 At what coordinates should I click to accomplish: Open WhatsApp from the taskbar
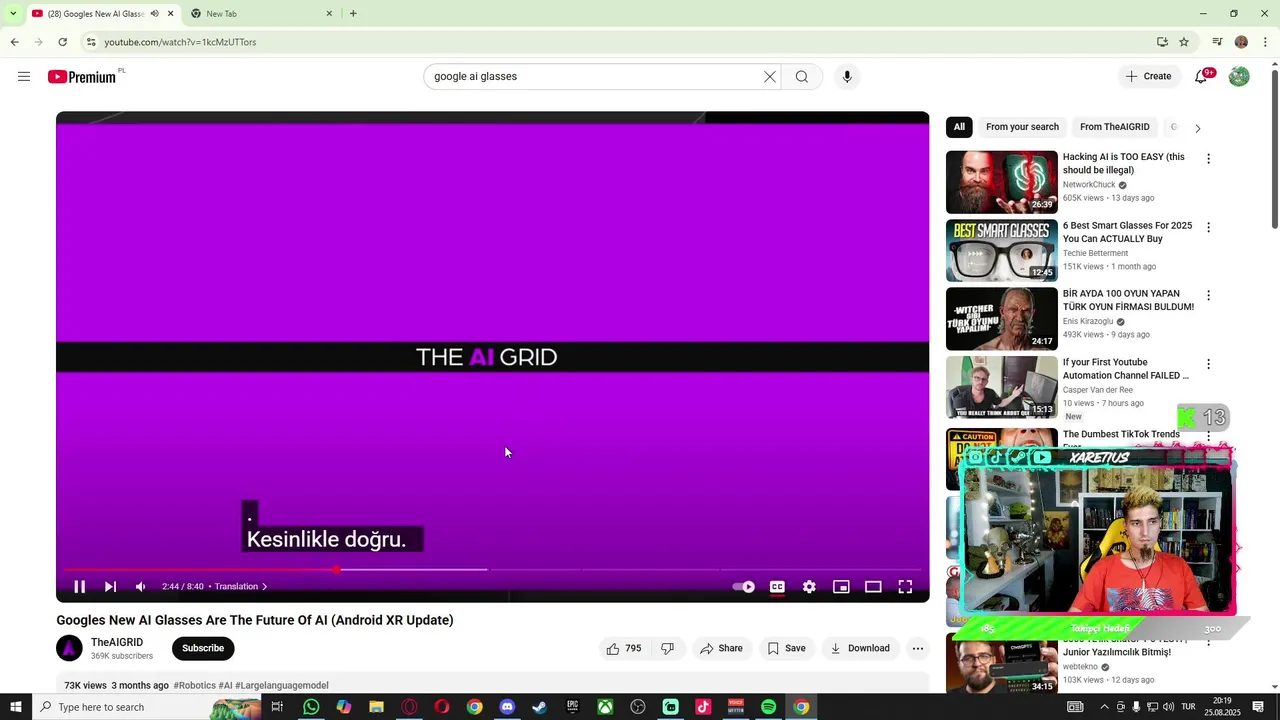(x=311, y=707)
